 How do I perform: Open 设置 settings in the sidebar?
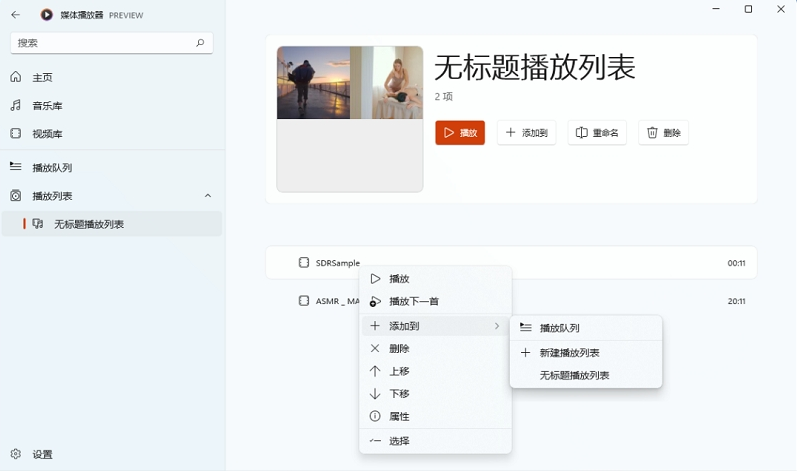112,454
